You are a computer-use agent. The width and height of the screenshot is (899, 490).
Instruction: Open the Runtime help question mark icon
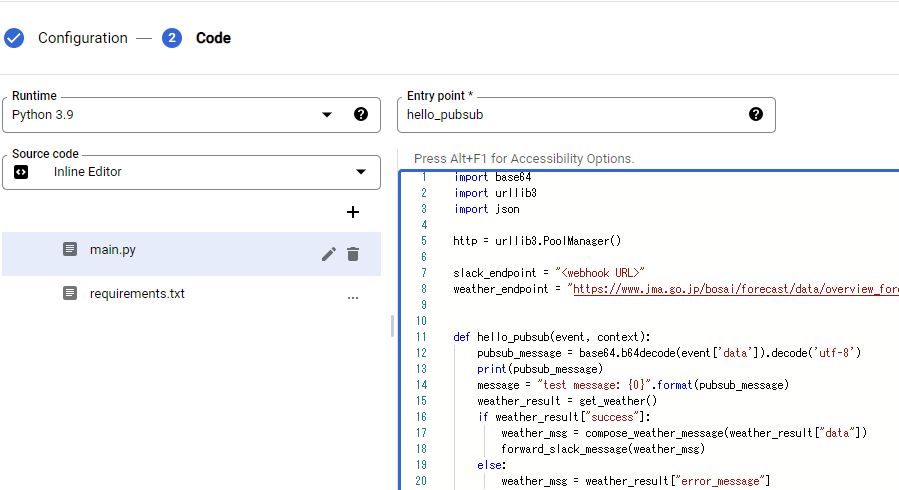click(x=361, y=114)
